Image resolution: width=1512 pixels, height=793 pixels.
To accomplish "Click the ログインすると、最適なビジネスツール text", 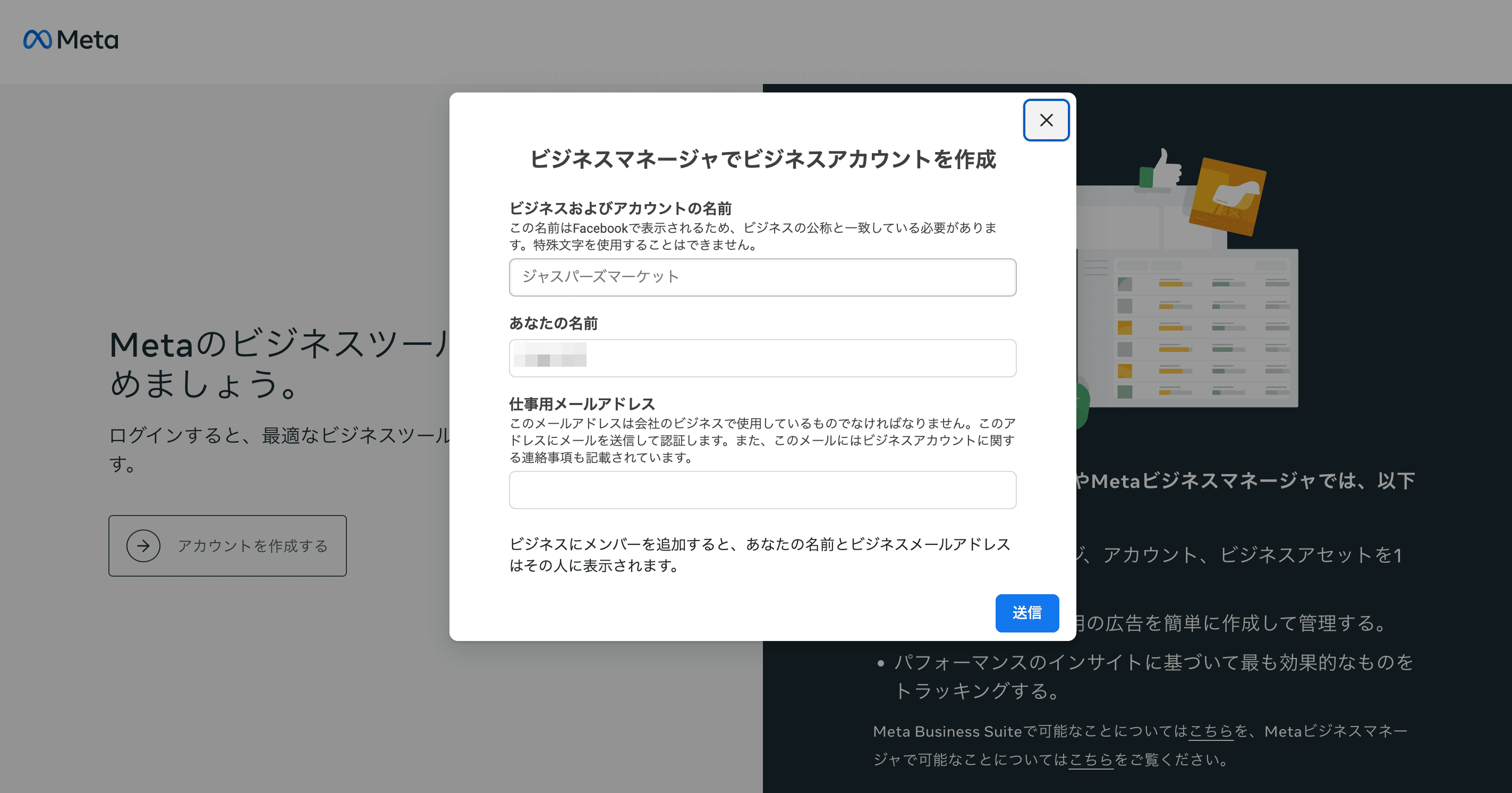I will click(279, 449).
